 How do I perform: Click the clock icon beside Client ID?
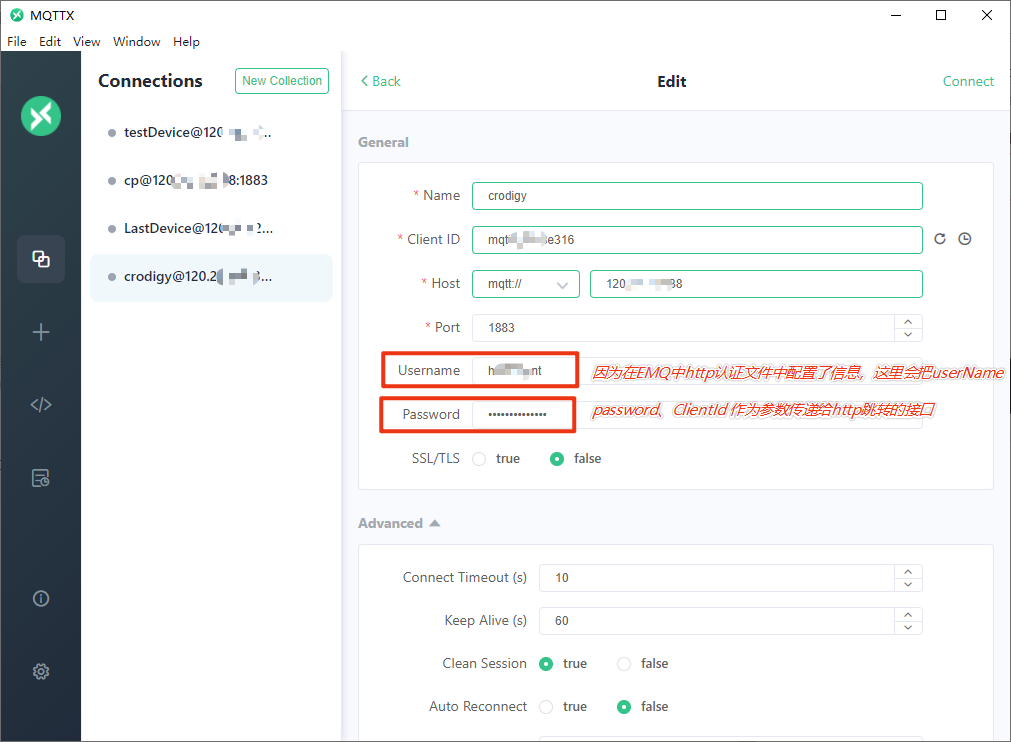[965, 239]
